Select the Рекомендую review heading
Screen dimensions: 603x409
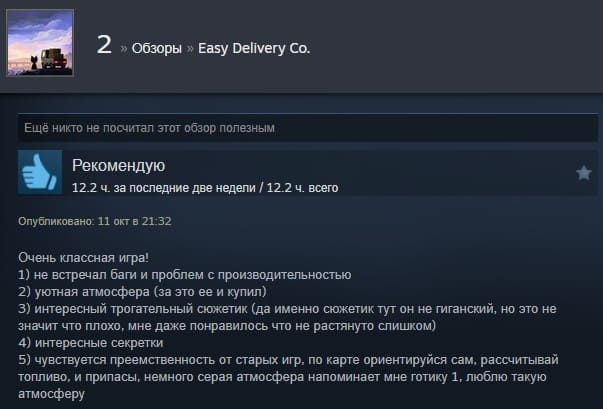118,166
